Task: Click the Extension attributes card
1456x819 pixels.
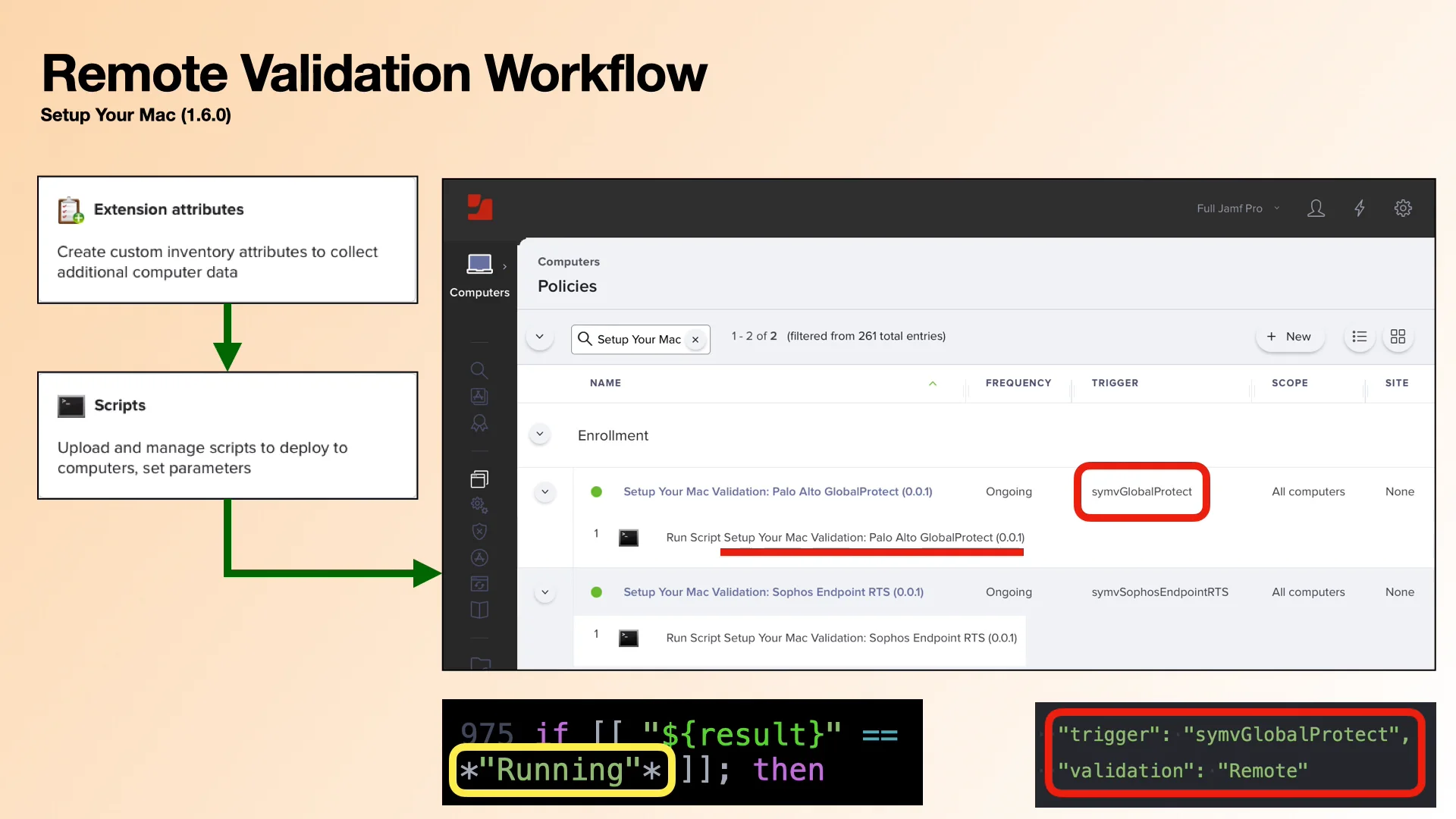Action: click(227, 240)
